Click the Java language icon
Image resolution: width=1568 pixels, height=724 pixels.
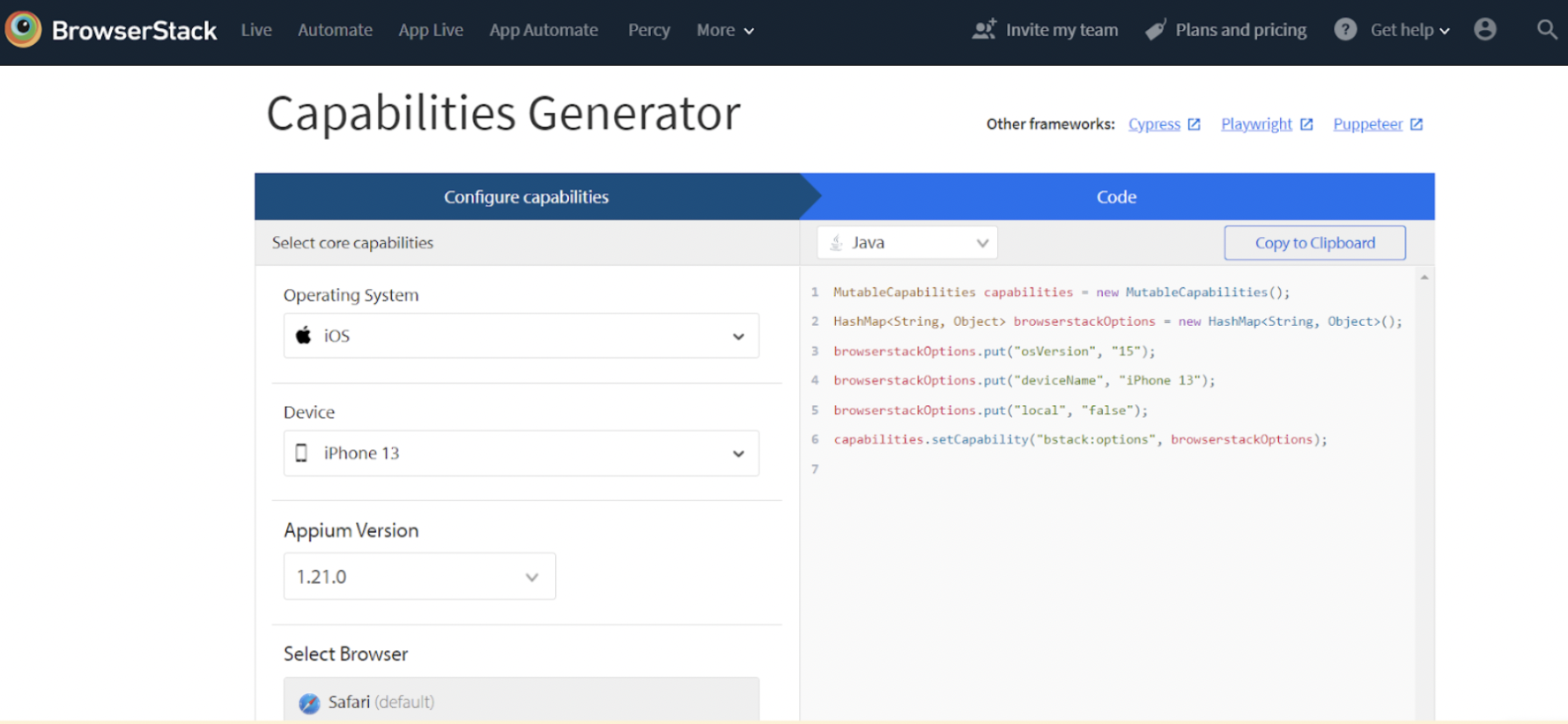[x=837, y=242]
